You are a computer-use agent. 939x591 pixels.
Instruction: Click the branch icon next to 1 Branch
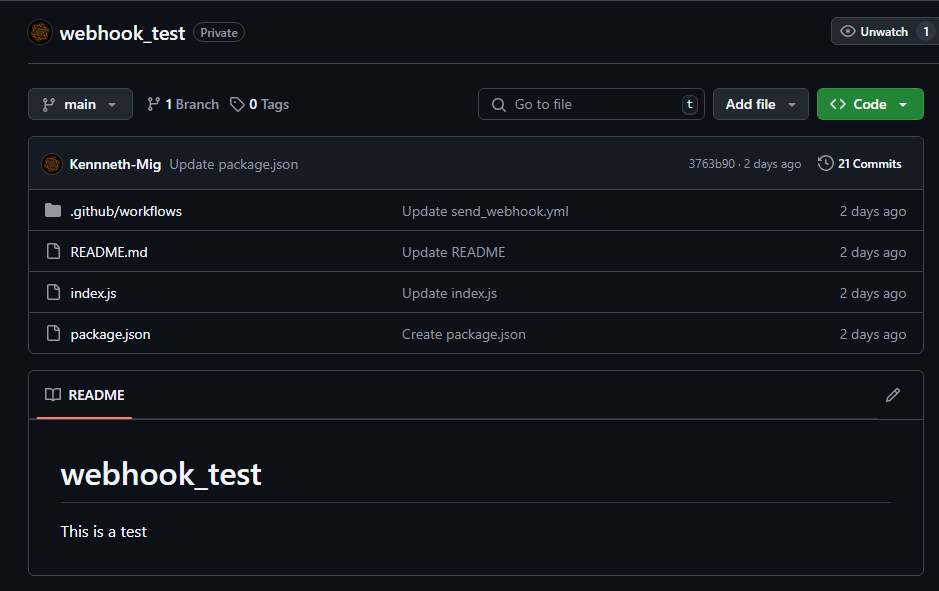(154, 104)
